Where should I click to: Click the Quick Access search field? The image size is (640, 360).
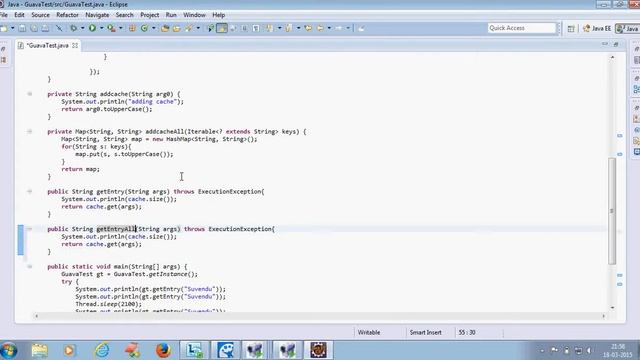pos(522,28)
